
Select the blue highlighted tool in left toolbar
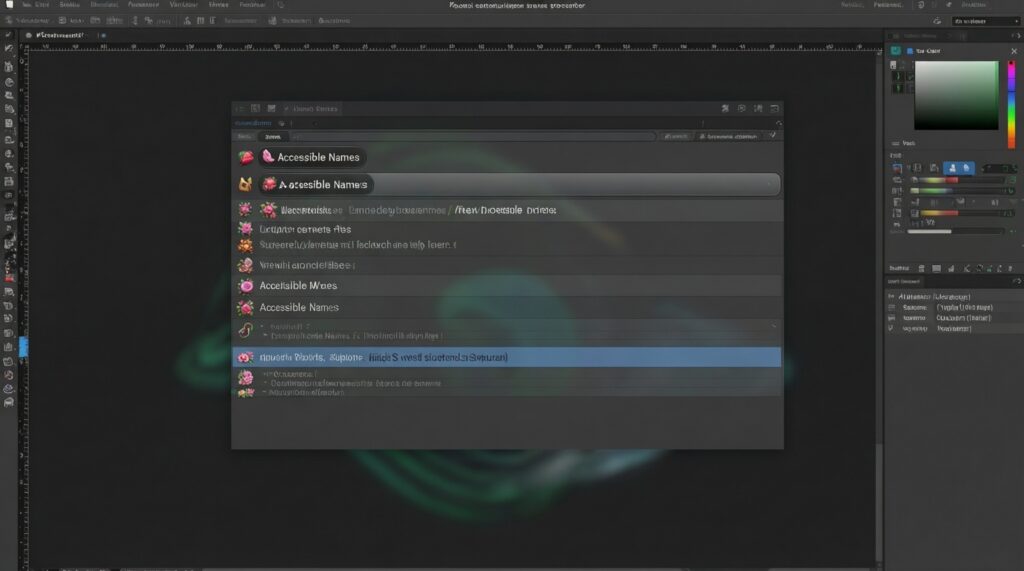pos(24,346)
